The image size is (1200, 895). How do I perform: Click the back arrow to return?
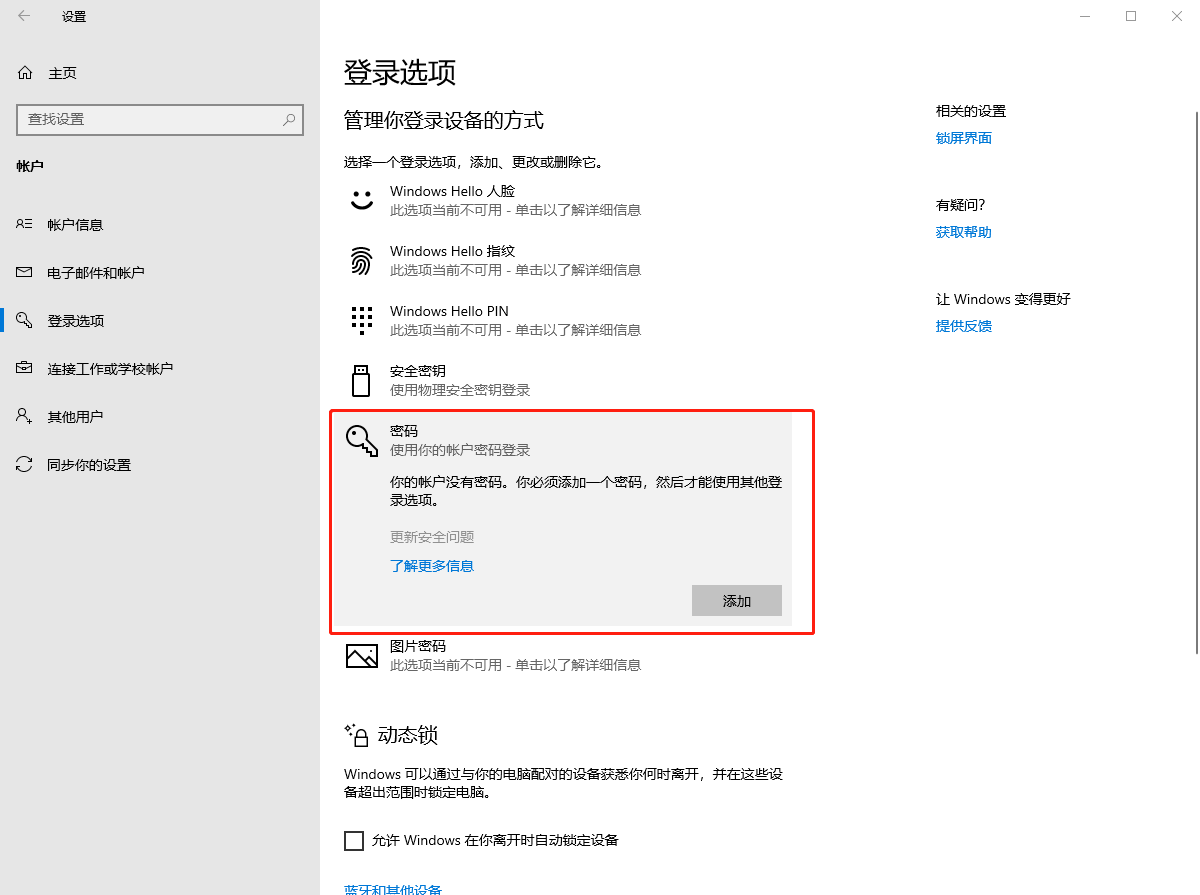(22, 16)
